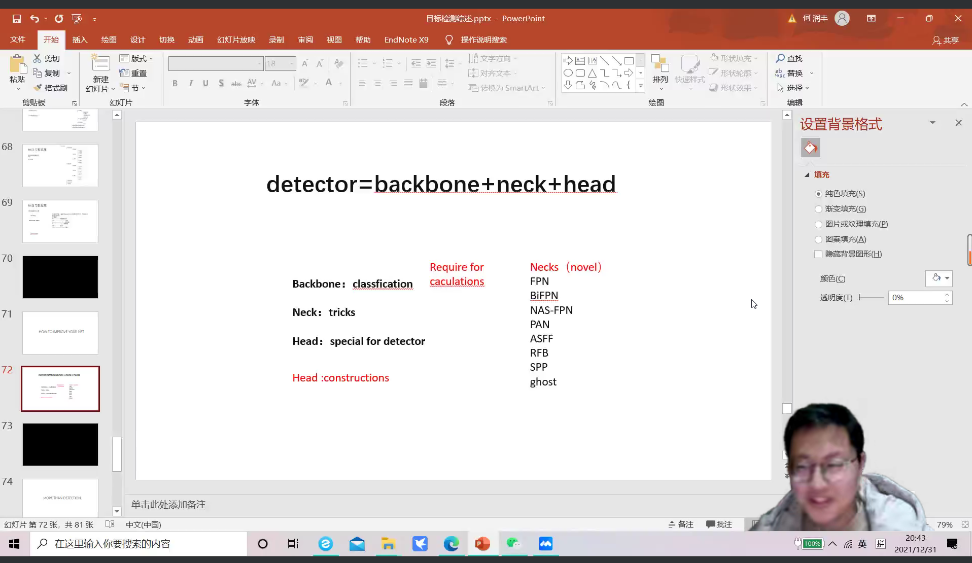The width and height of the screenshot is (972, 563).
Task: Select slide 71 thumbnail
Action: (x=60, y=333)
